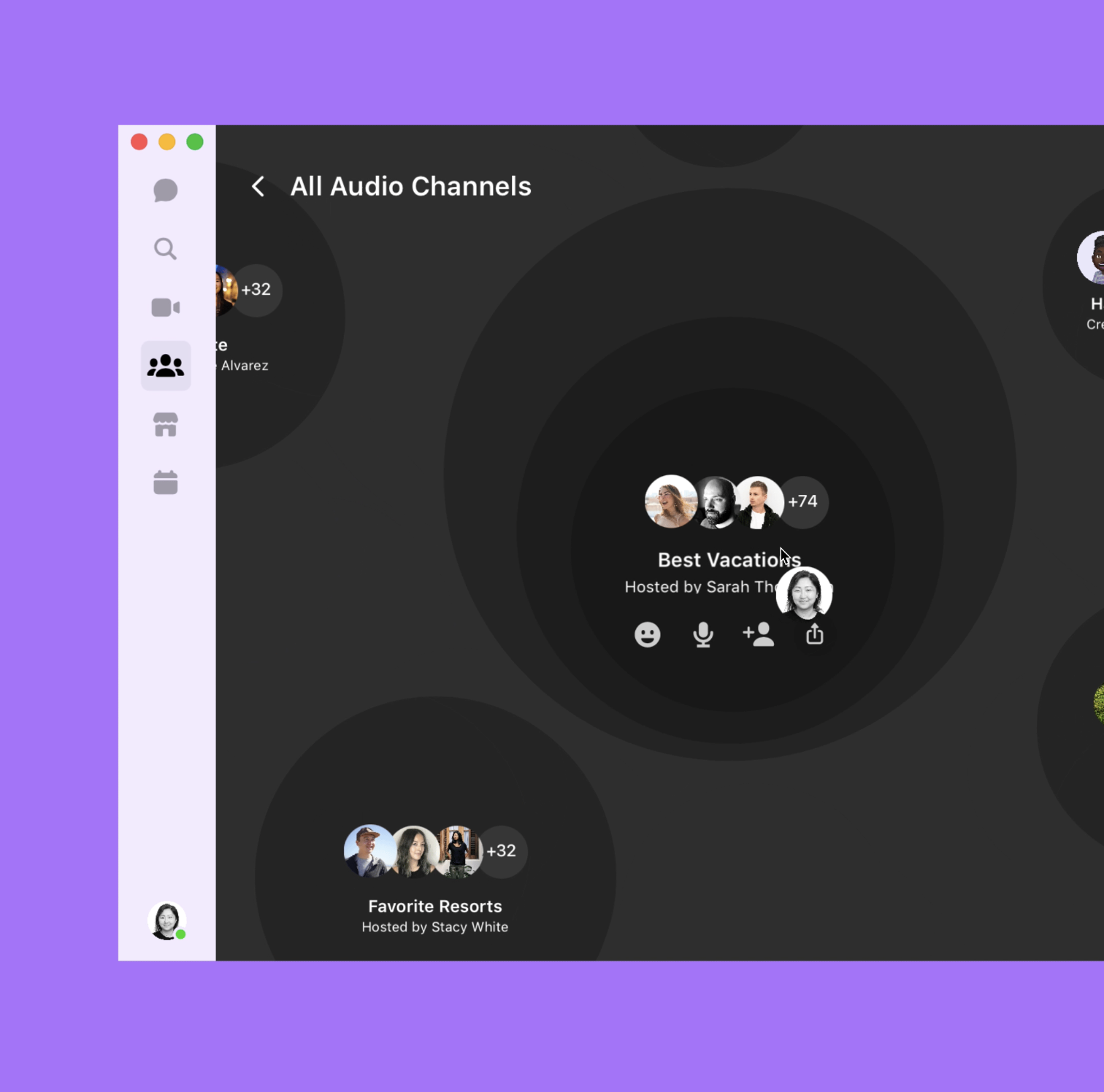Click the add person invite icon

(759, 634)
